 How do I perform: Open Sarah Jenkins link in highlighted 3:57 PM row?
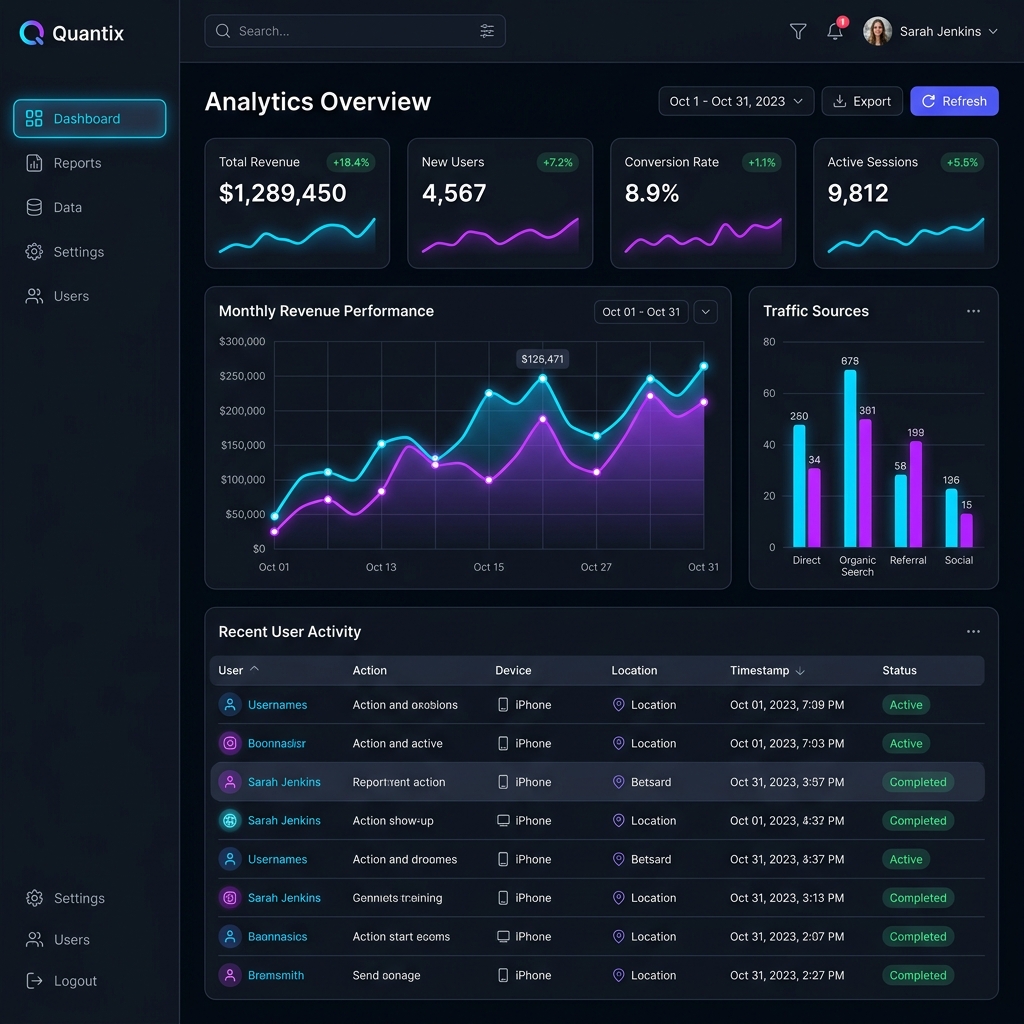coord(284,782)
